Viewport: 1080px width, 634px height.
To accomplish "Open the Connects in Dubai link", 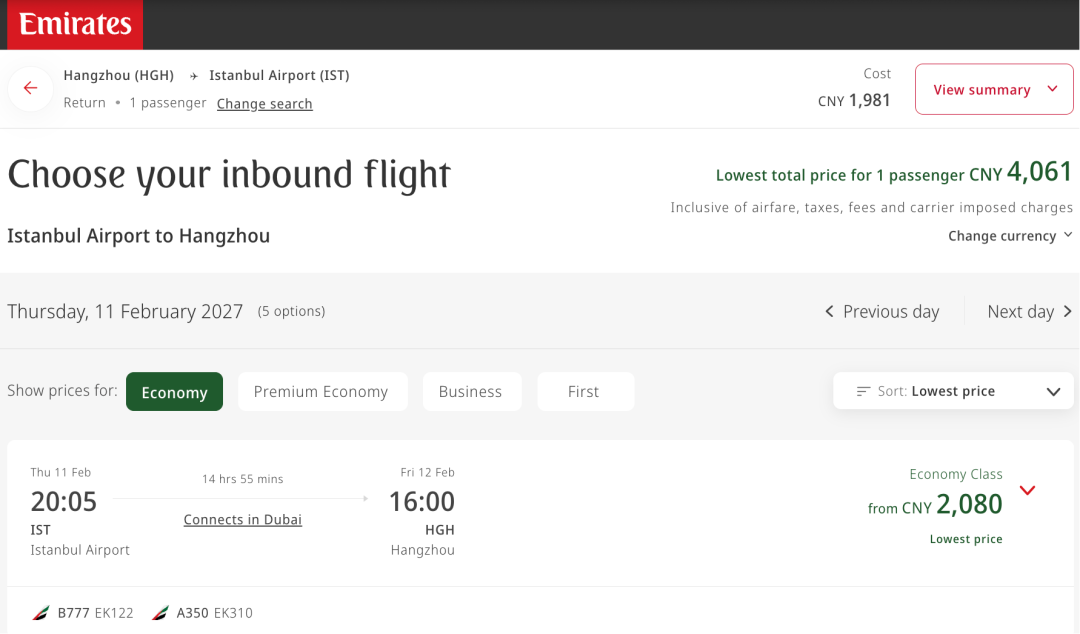I will pyautogui.click(x=243, y=520).
